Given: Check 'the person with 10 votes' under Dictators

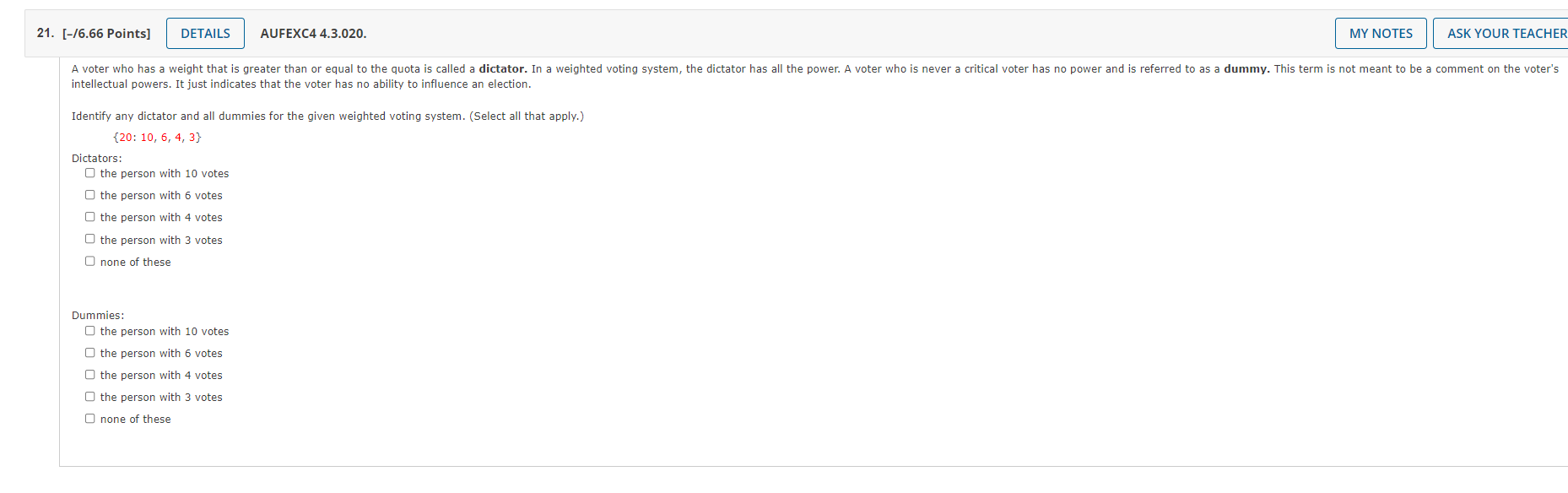Looking at the screenshot, I should (89, 172).
